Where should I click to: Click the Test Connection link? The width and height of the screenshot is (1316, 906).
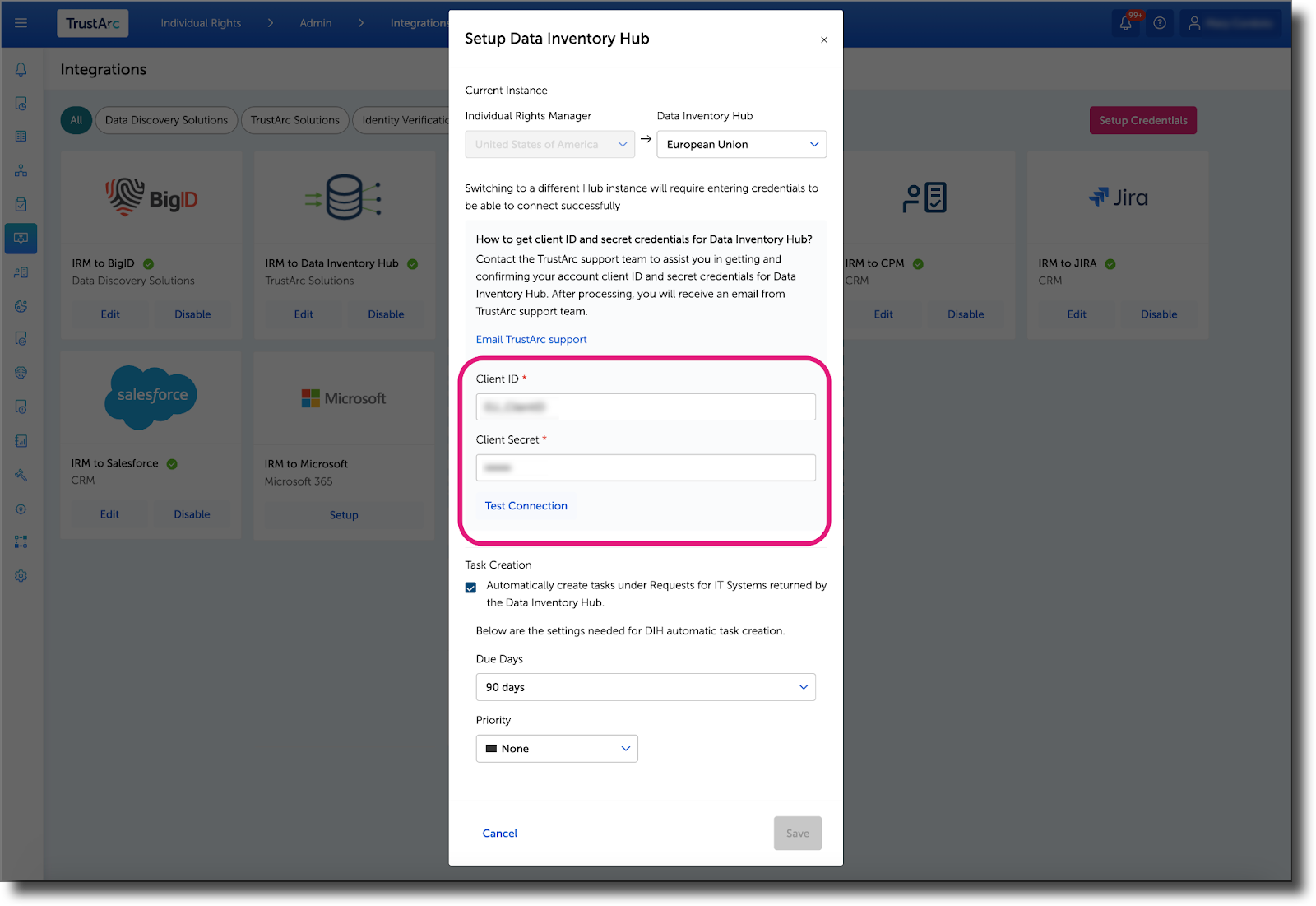click(x=526, y=505)
